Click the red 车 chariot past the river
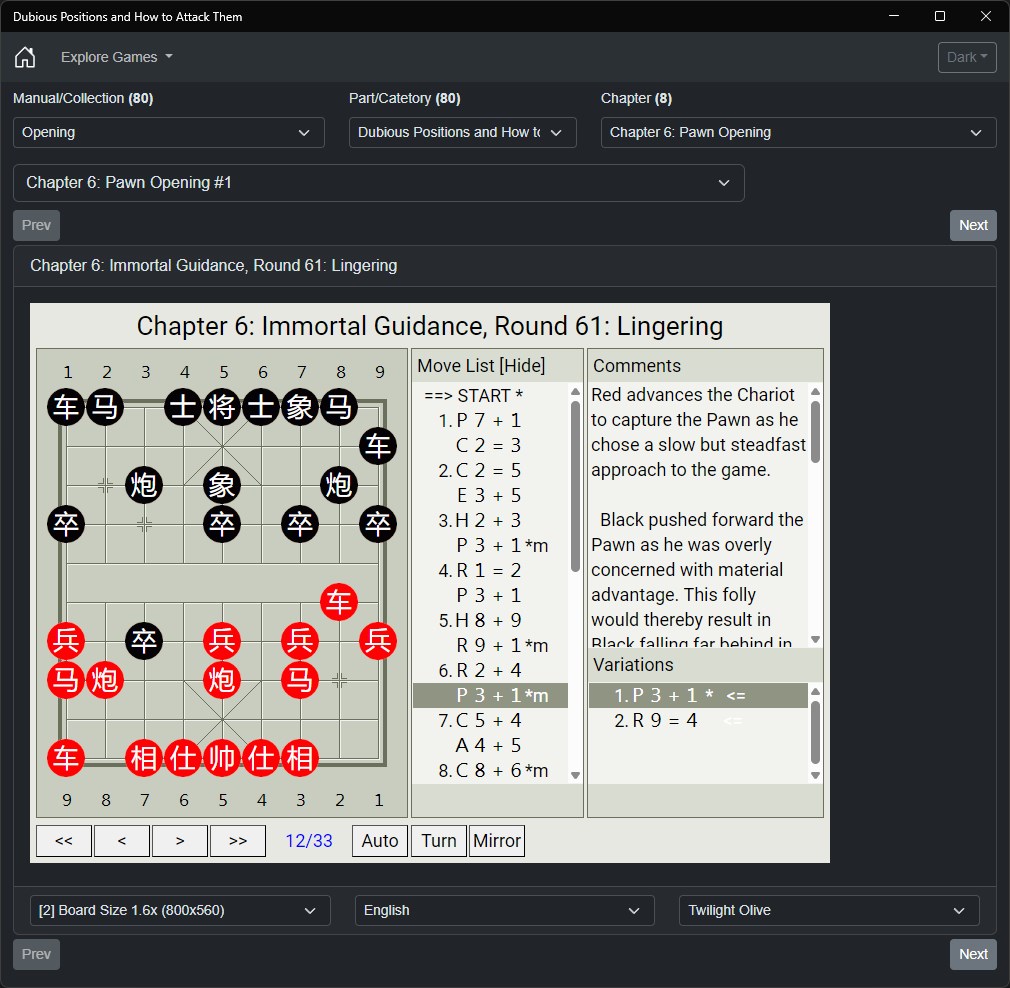 (339, 602)
